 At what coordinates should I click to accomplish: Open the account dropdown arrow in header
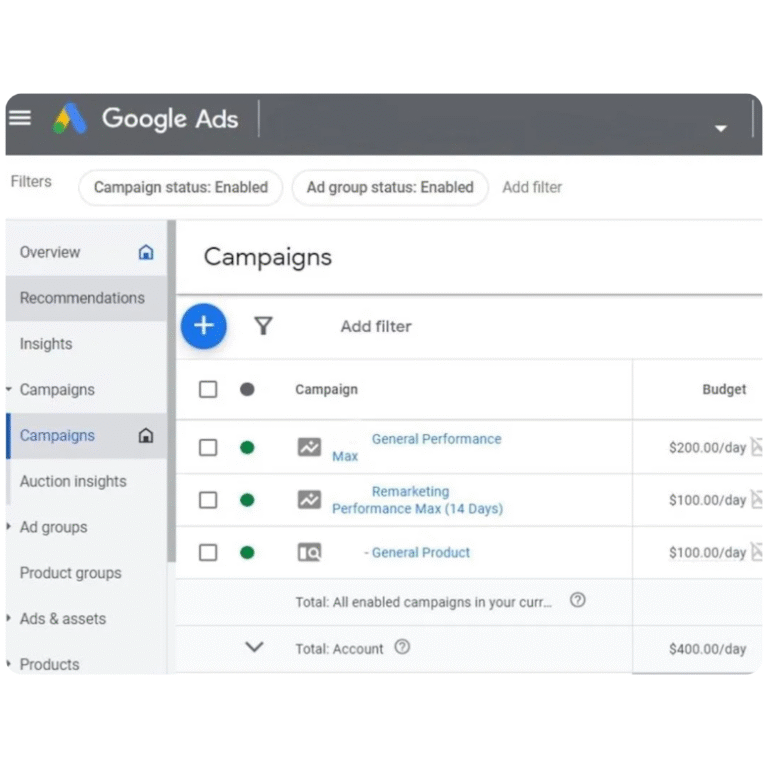click(x=720, y=128)
